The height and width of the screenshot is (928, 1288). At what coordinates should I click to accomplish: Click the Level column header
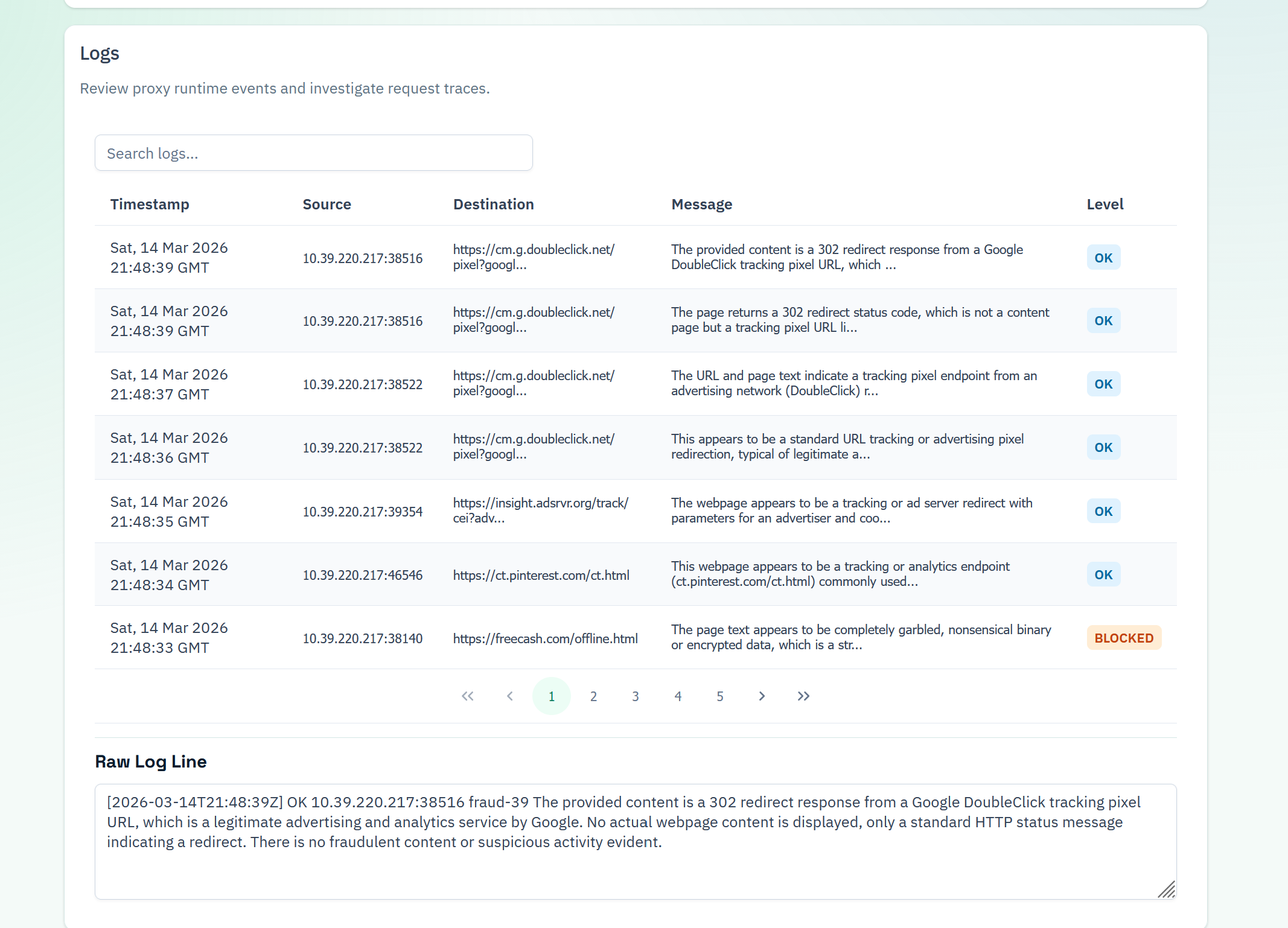pos(1105,205)
